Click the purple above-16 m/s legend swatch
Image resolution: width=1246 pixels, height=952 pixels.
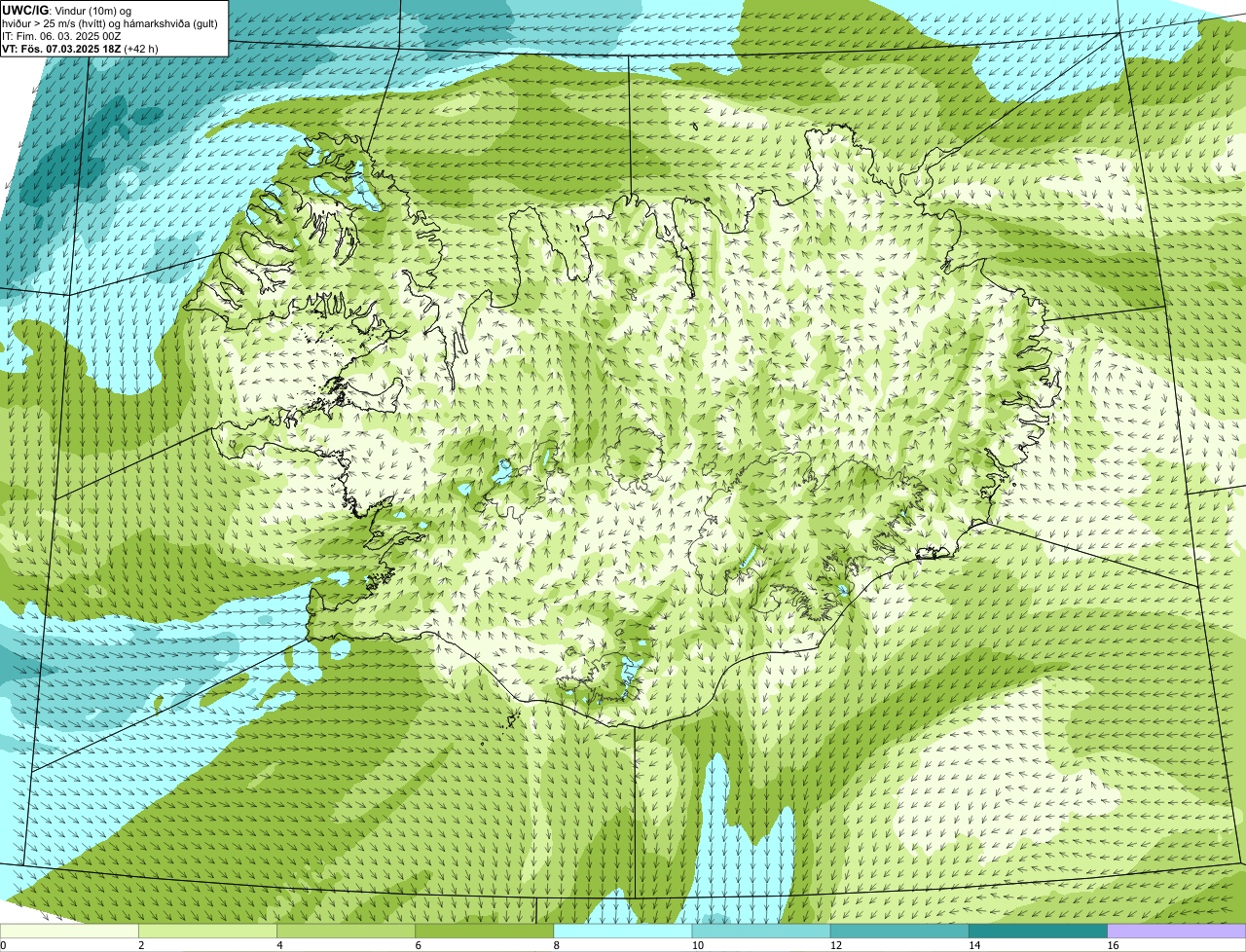tap(1177, 932)
